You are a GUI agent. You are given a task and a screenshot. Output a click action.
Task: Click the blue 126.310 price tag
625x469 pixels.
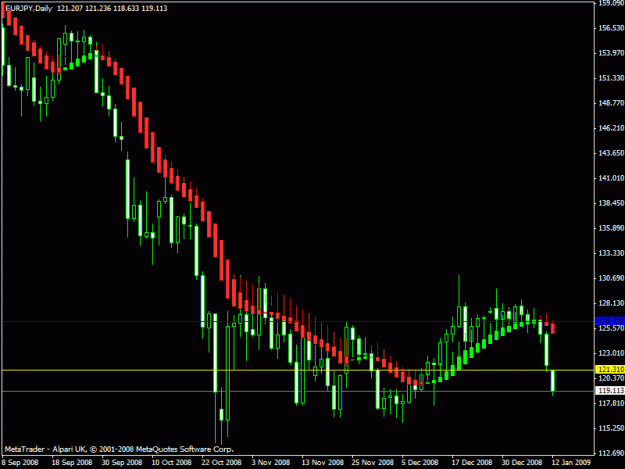610,321
